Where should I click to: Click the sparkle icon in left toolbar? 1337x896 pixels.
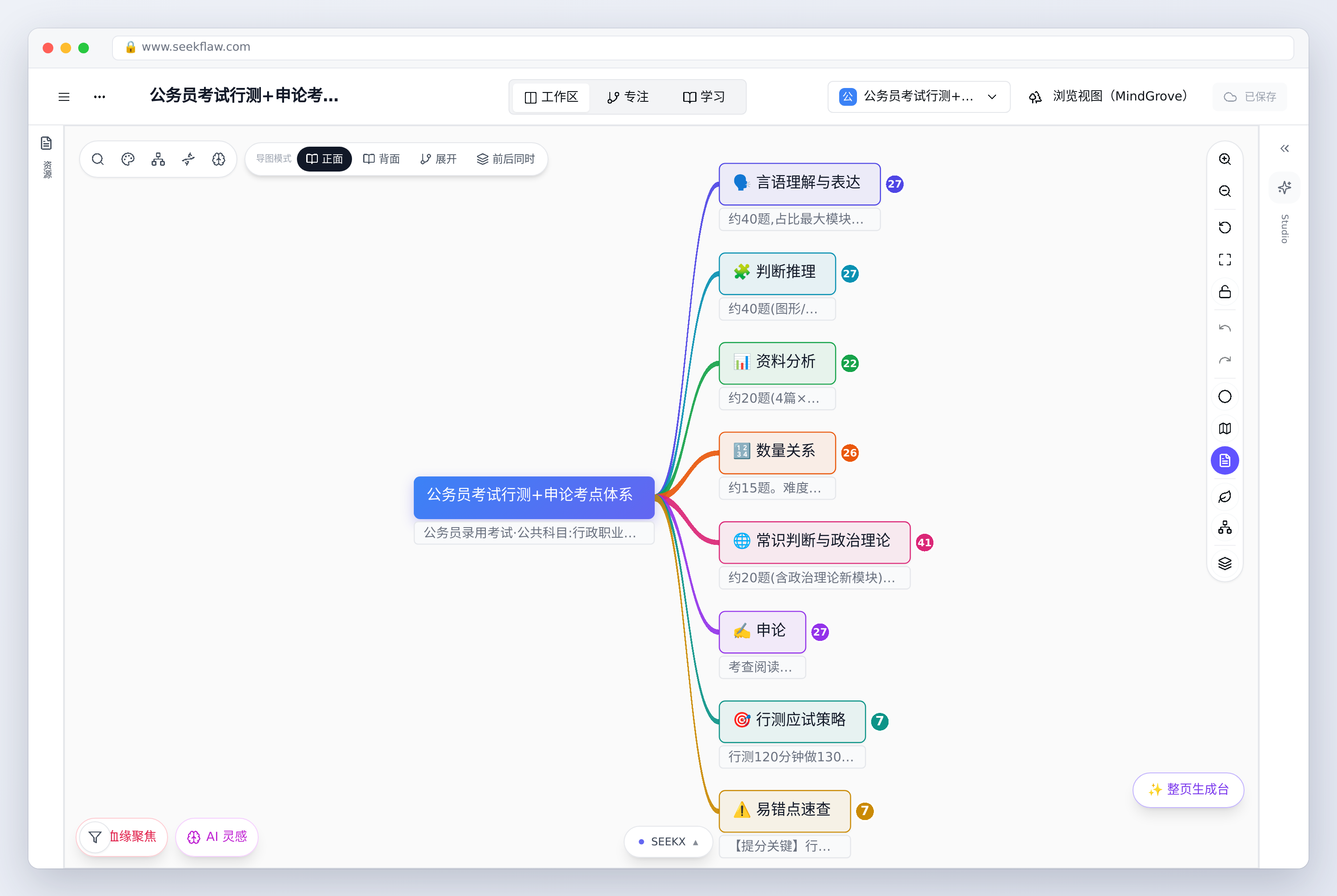[188, 159]
